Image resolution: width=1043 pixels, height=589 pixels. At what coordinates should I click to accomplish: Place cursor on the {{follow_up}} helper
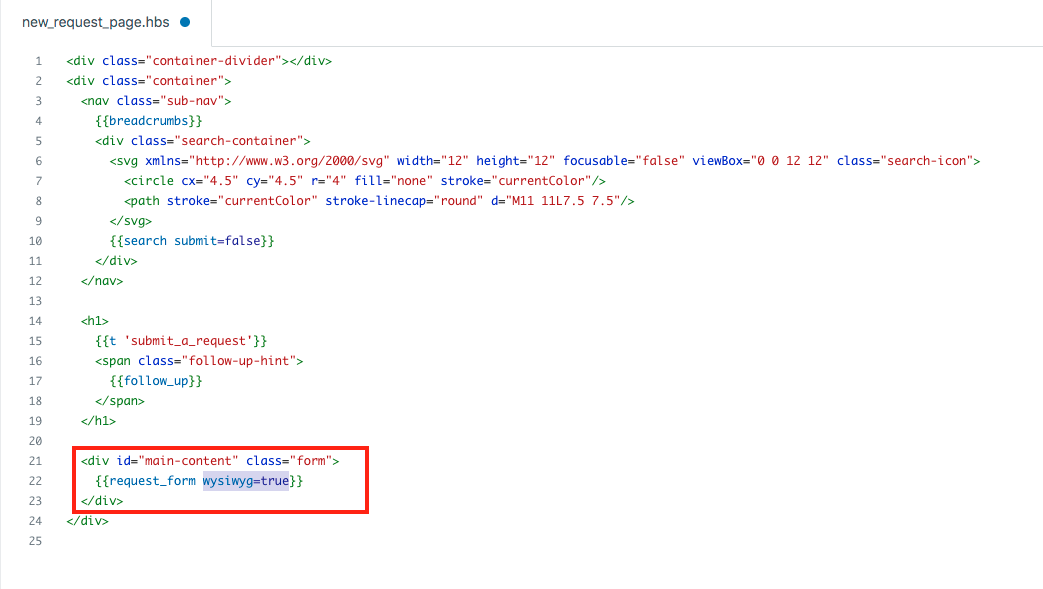[x=156, y=381]
